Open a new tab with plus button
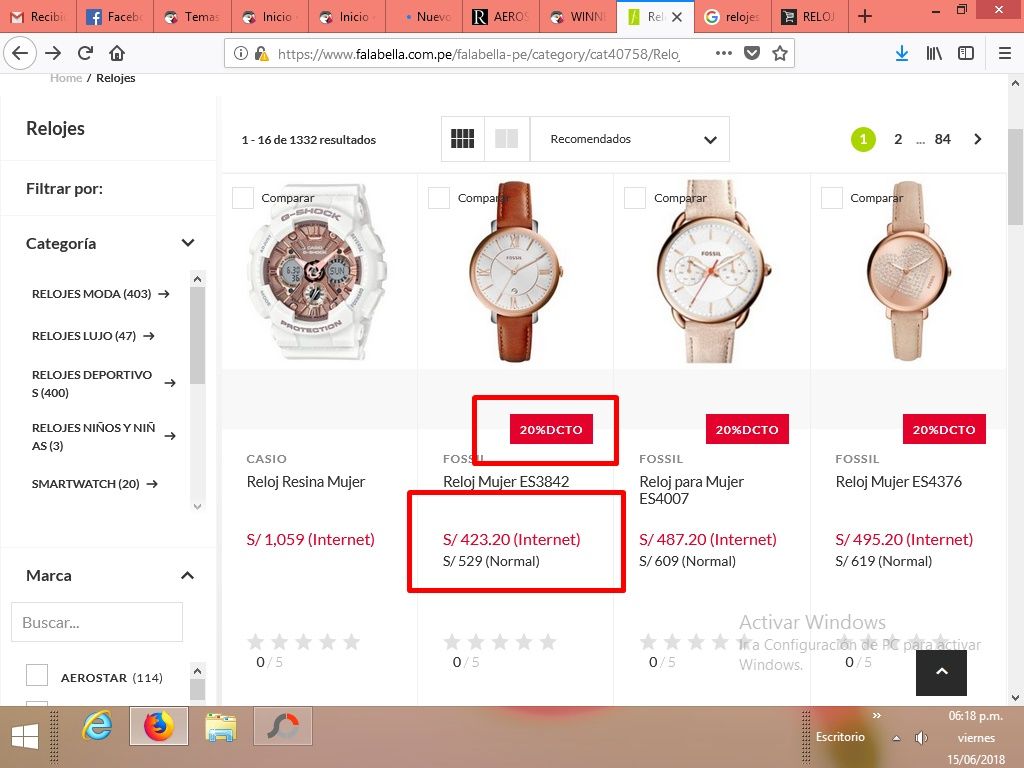 coord(865,16)
